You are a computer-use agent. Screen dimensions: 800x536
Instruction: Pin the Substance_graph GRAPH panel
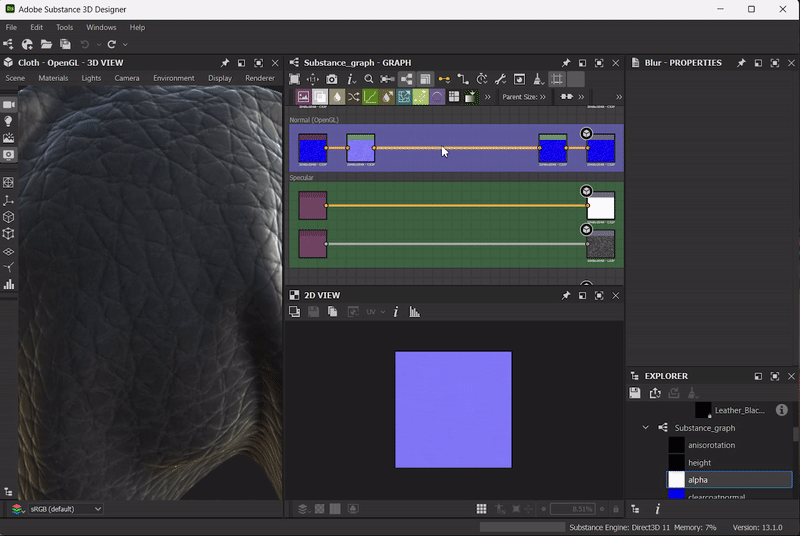click(566, 63)
